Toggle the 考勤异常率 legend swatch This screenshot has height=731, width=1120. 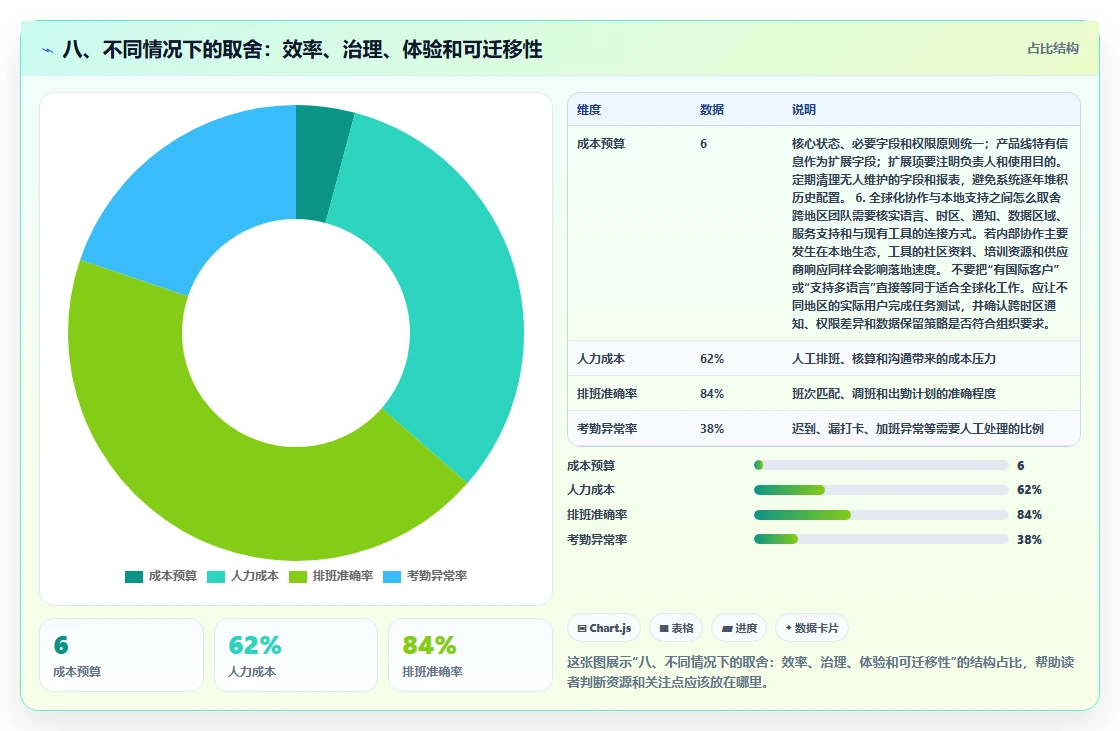pyautogui.click(x=392, y=577)
